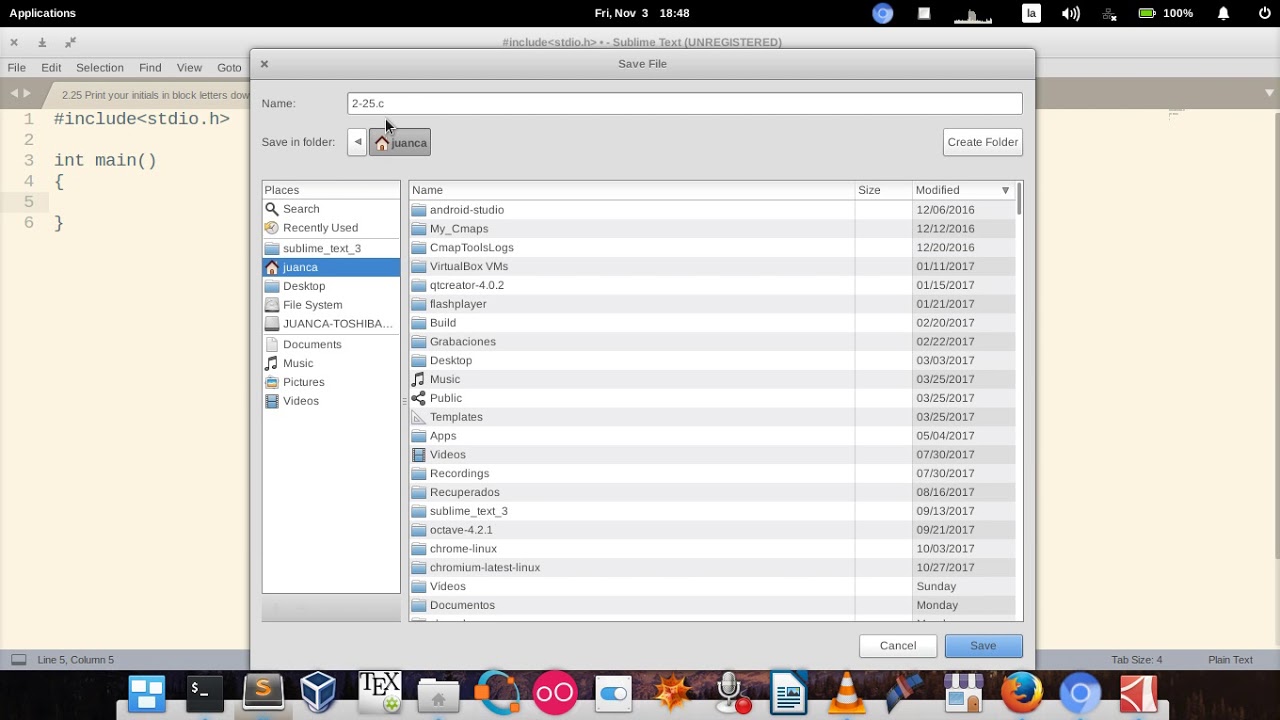Open the Applications menu in top panel

click(x=43, y=13)
